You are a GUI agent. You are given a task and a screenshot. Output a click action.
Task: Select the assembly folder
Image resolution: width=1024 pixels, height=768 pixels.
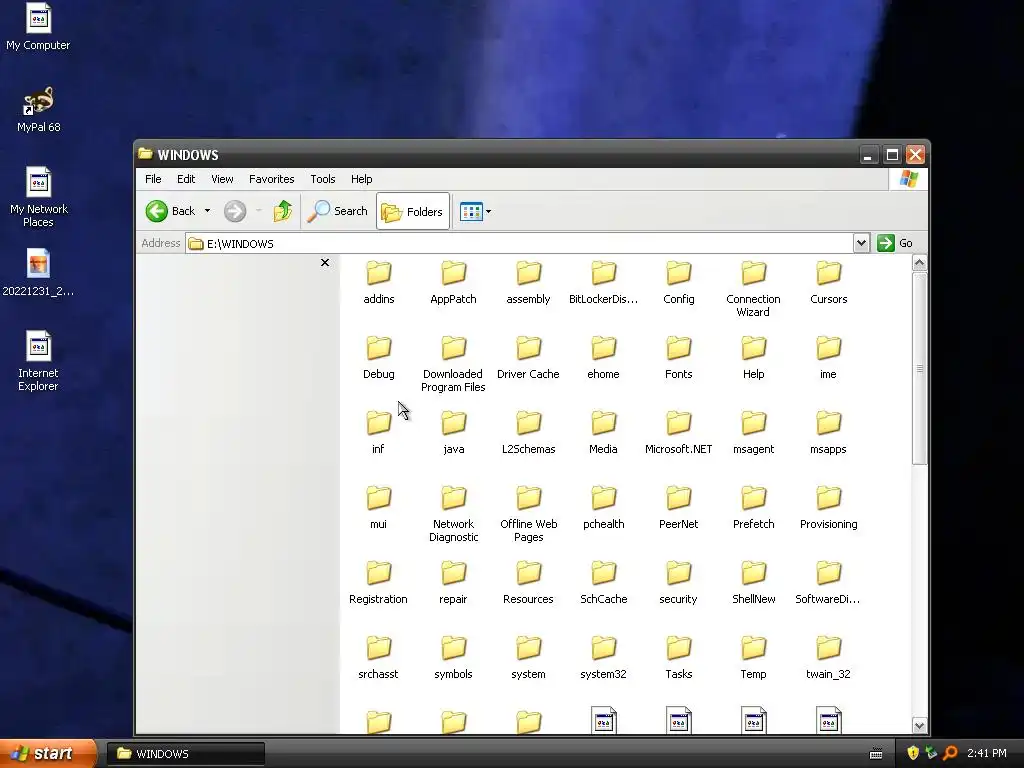528,283
